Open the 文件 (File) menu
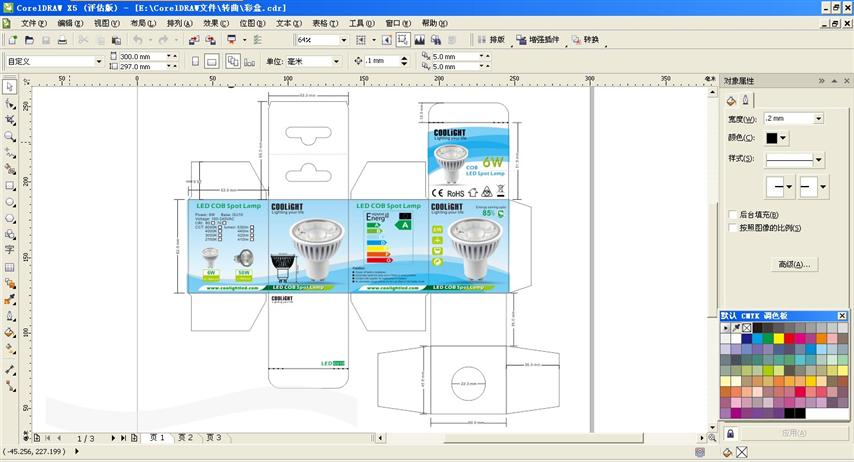The width and height of the screenshot is (854, 462). (x=34, y=23)
